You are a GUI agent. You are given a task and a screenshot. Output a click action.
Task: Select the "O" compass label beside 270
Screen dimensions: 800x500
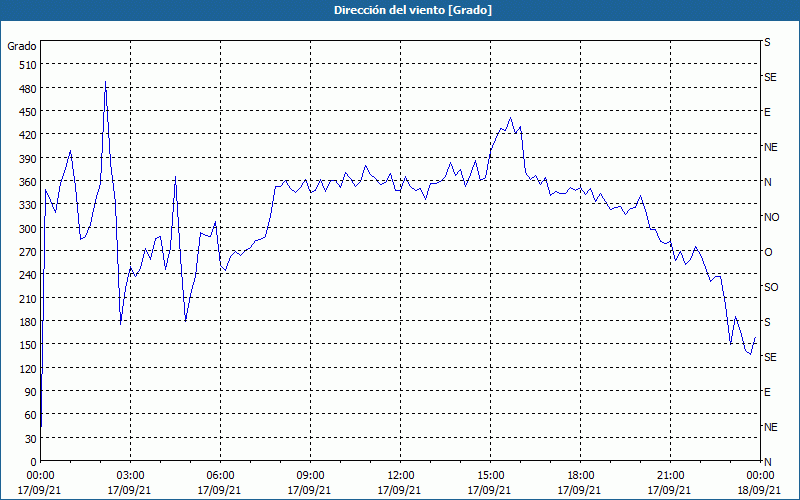(x=768, y=252)
